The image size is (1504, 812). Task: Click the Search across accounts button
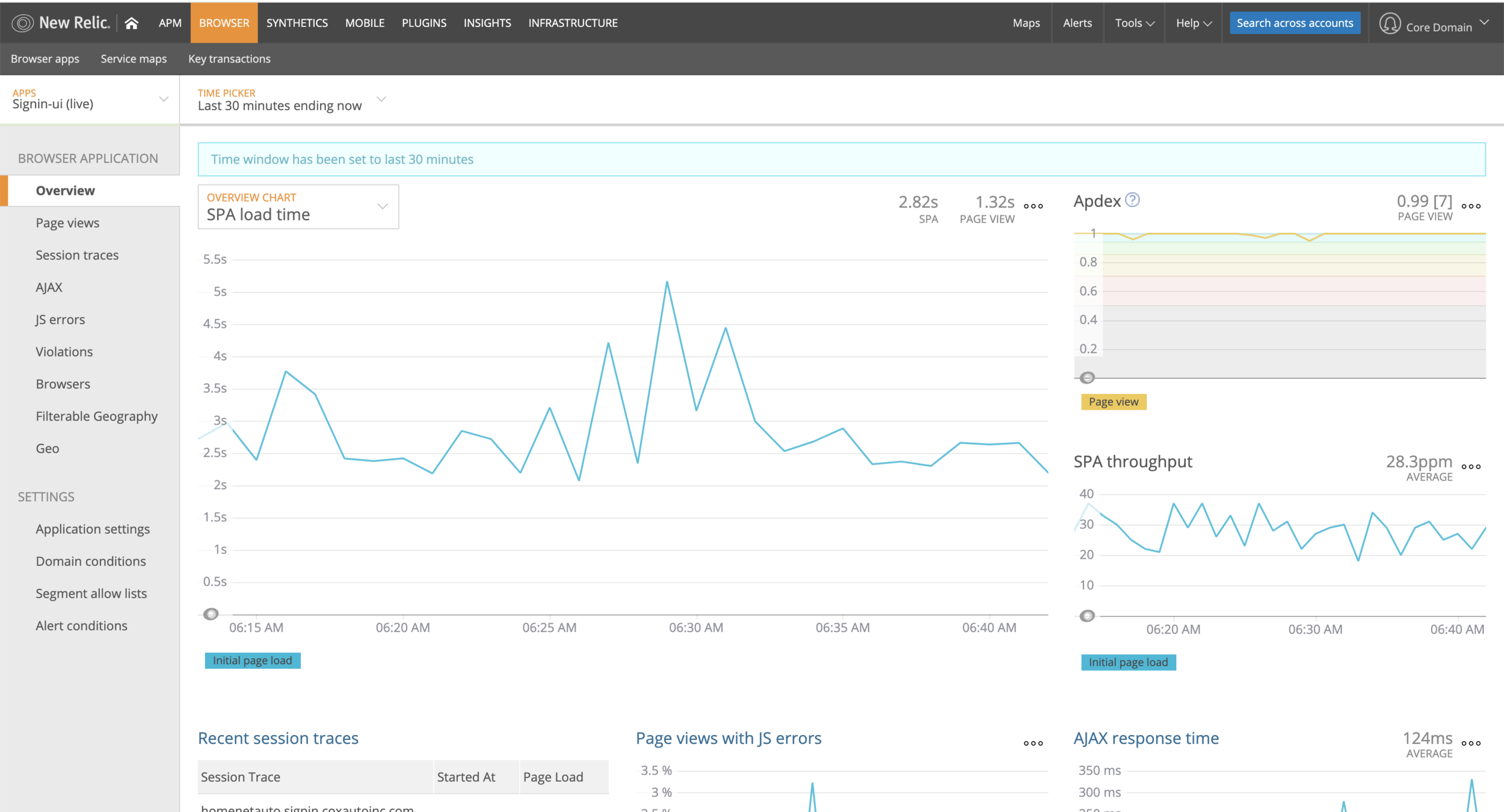pyautogui.click(x=1294, y=23)
